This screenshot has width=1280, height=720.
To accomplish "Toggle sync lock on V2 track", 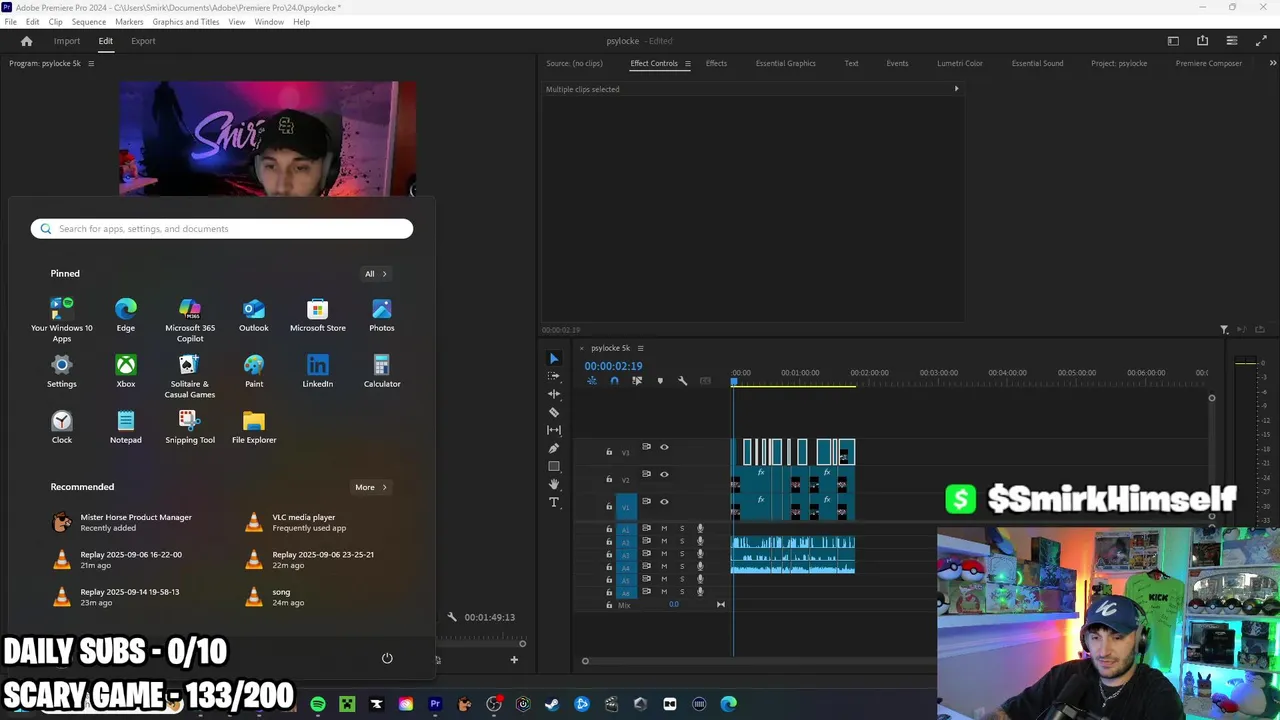I will [x=646, y=474].
